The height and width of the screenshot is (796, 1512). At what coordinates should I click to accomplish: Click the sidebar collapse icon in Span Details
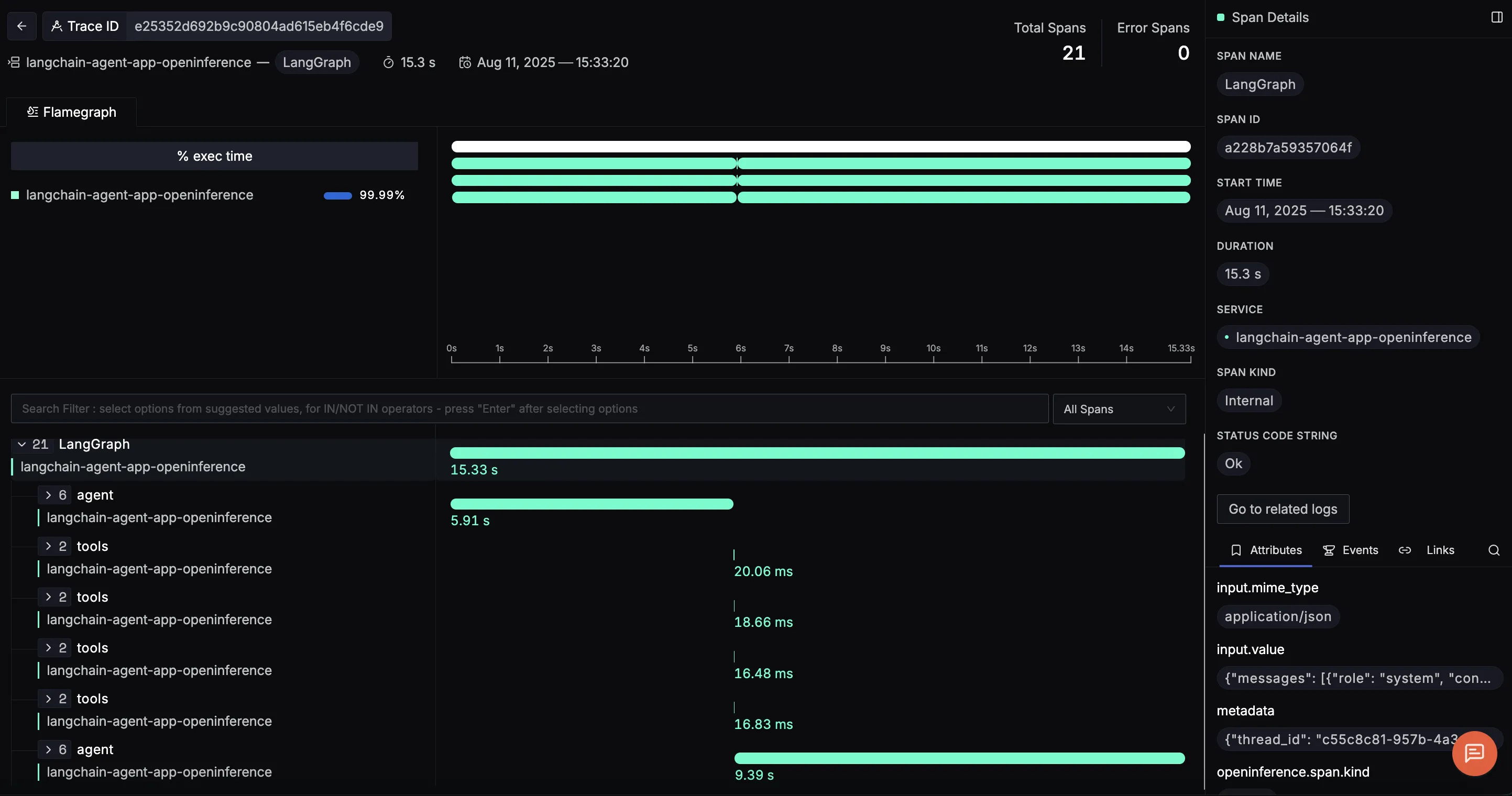[x=1496, y=17]
